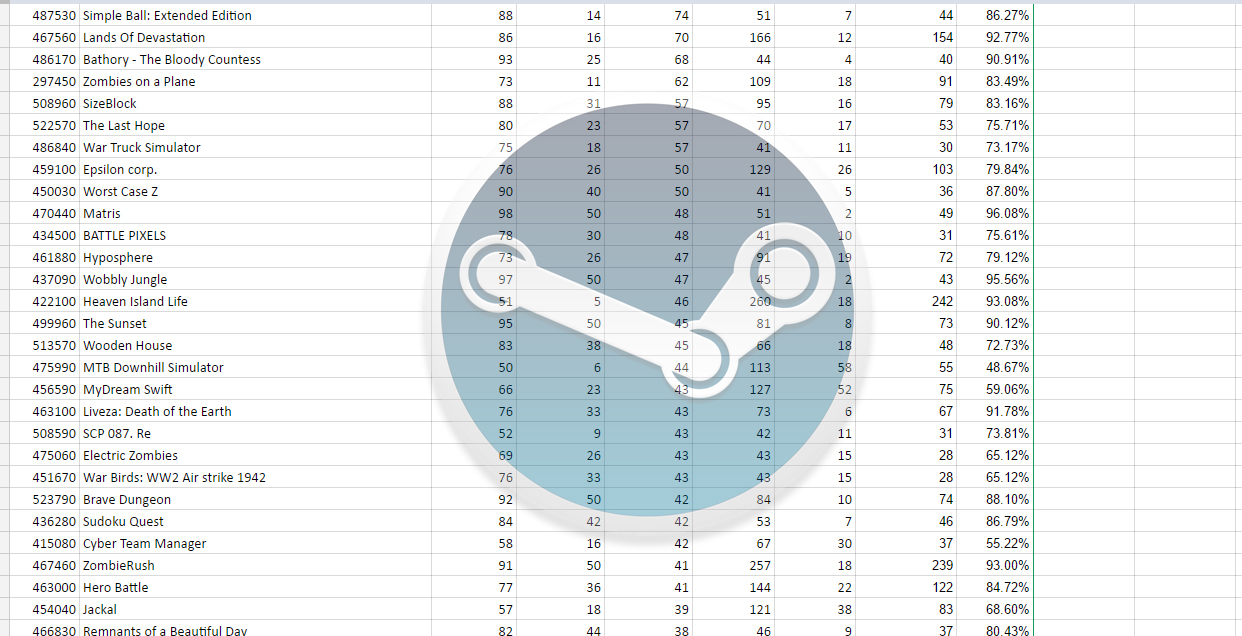Click the 'SCP 087. Re' cell

click(256, 434)
